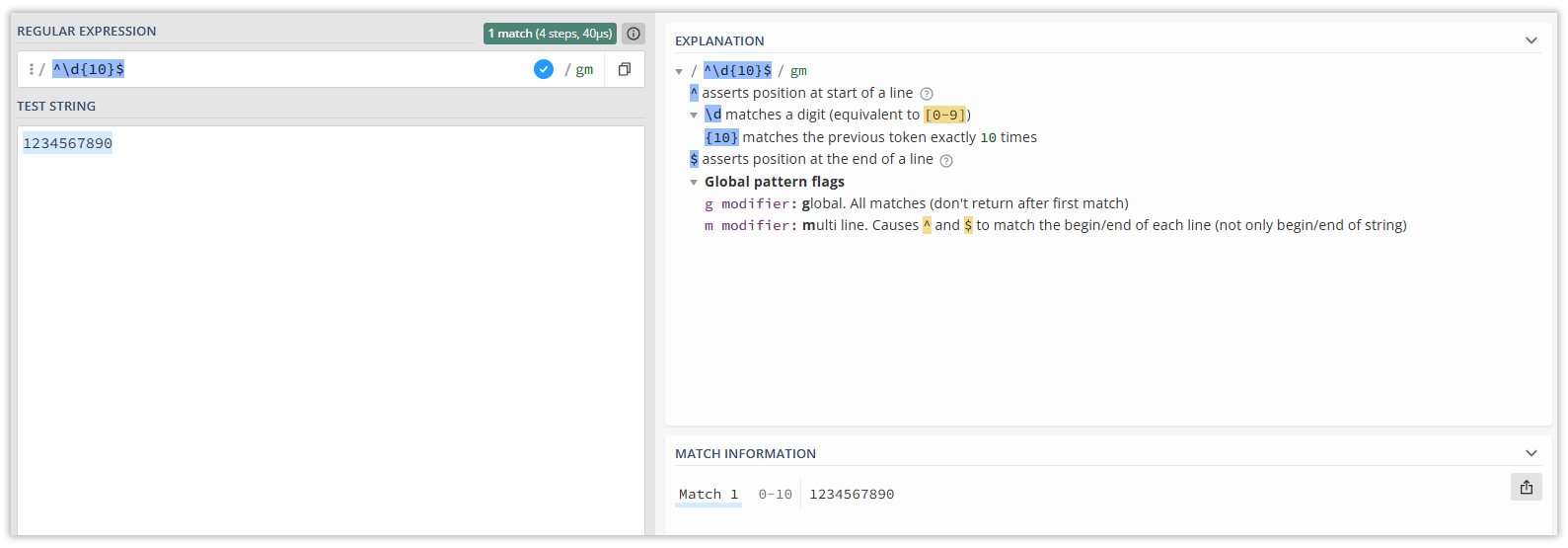Collapse the \d token explanation node
Image resolution: width=1568 pixels, height=548 pixels.
pos(694,116)
